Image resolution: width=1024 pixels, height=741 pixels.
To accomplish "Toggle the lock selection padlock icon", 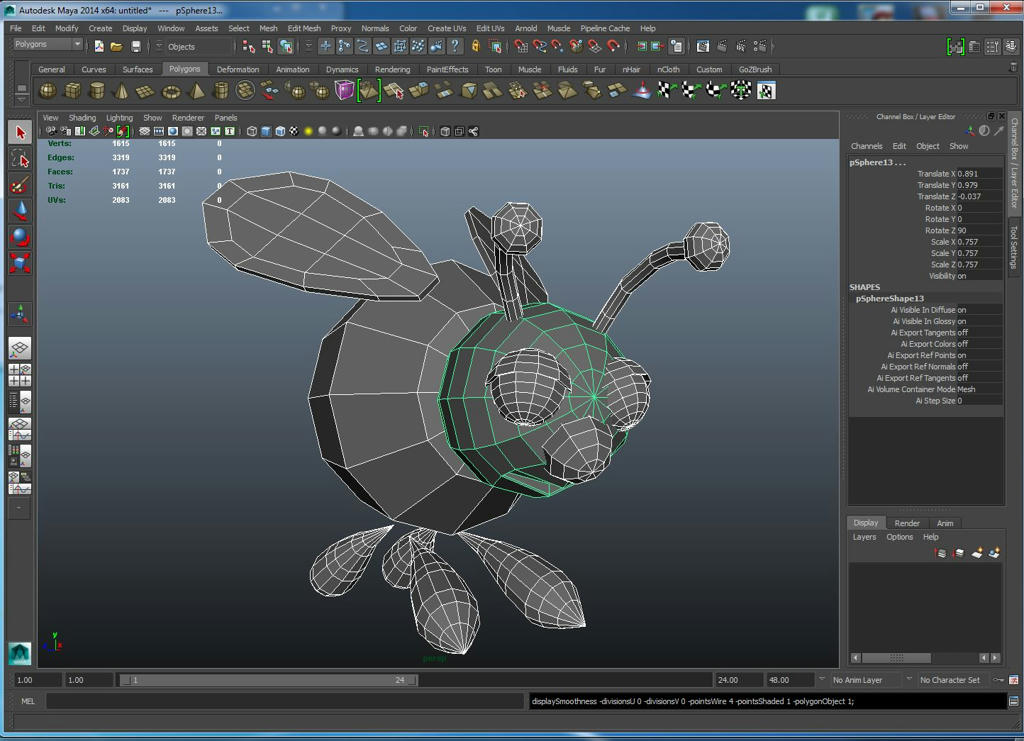I will point(475,46).
